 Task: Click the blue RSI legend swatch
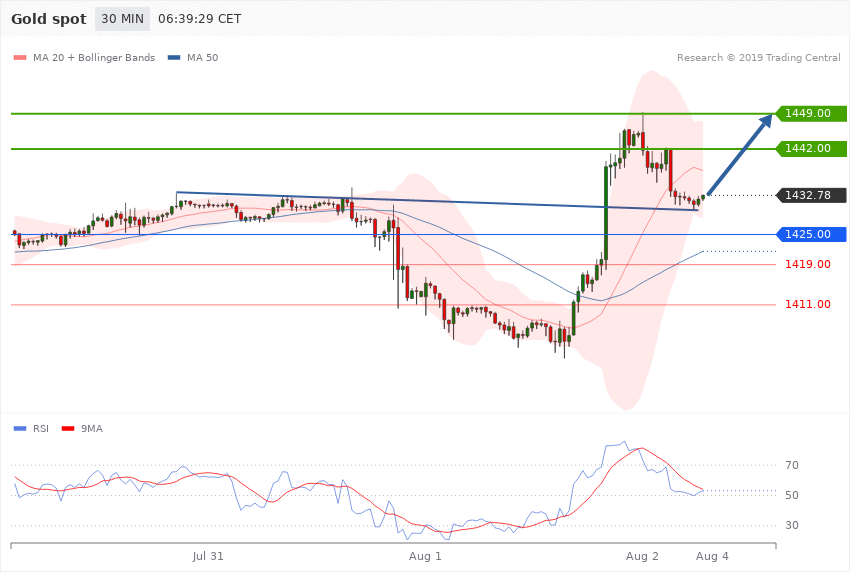(x=20, y=429)
